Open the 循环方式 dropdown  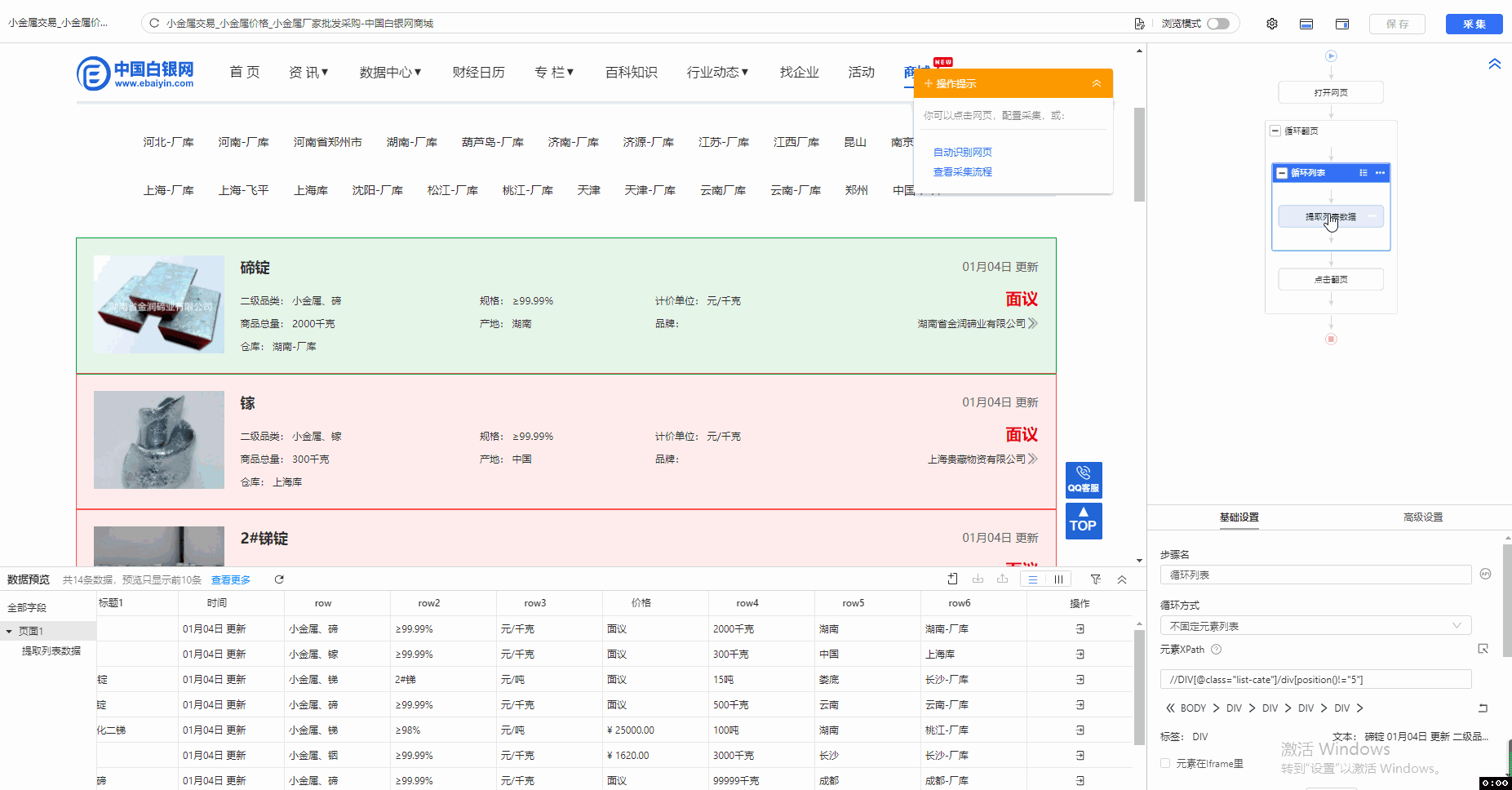(1315, 626)
